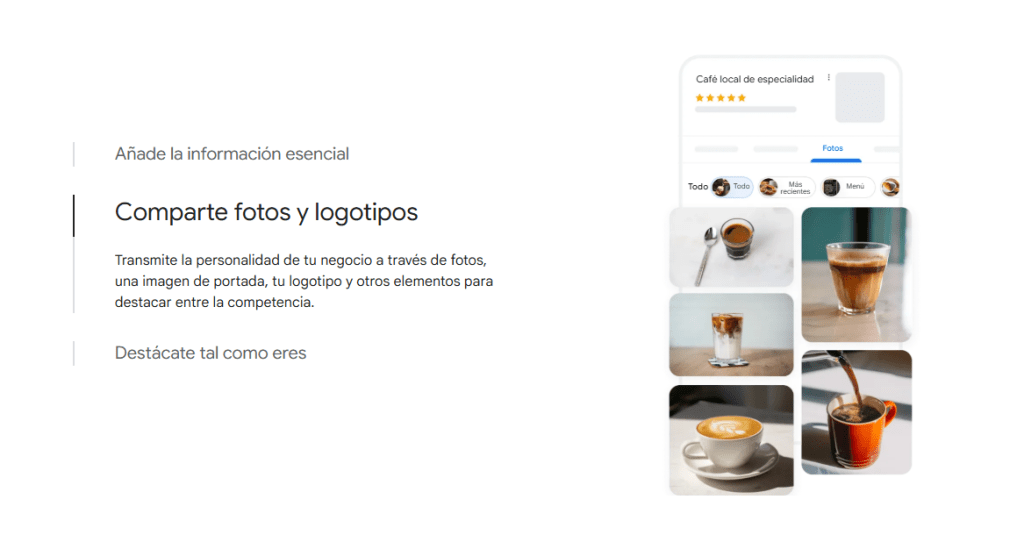Click the partially visible croissant filter chip

pyautogui.click(x=890, y=187)
